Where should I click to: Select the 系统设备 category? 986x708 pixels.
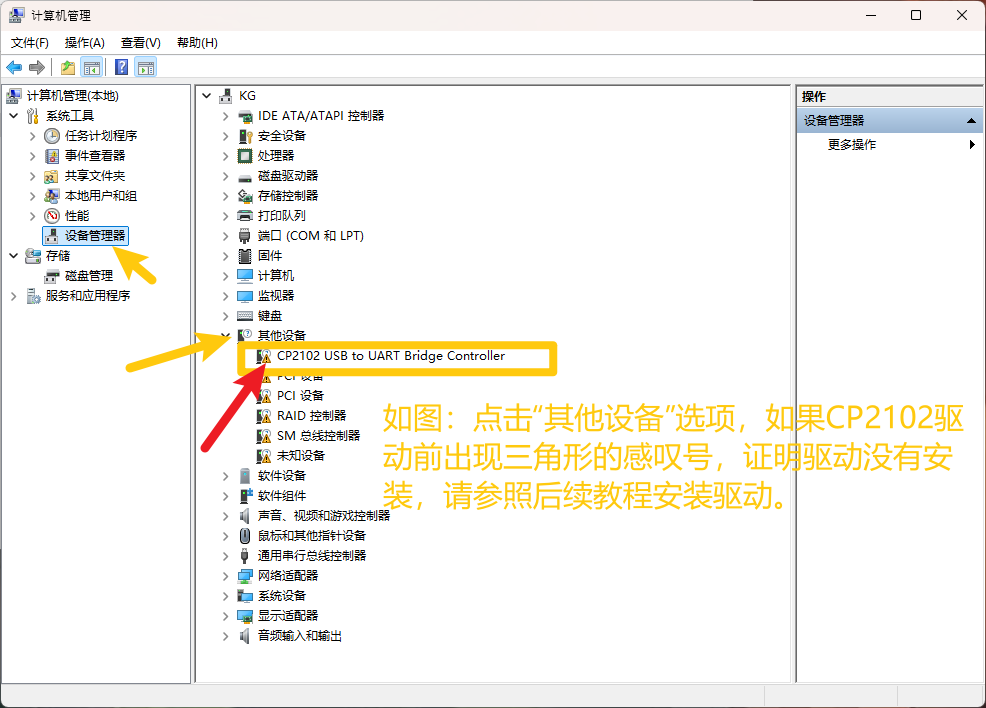tap(282, 596)
